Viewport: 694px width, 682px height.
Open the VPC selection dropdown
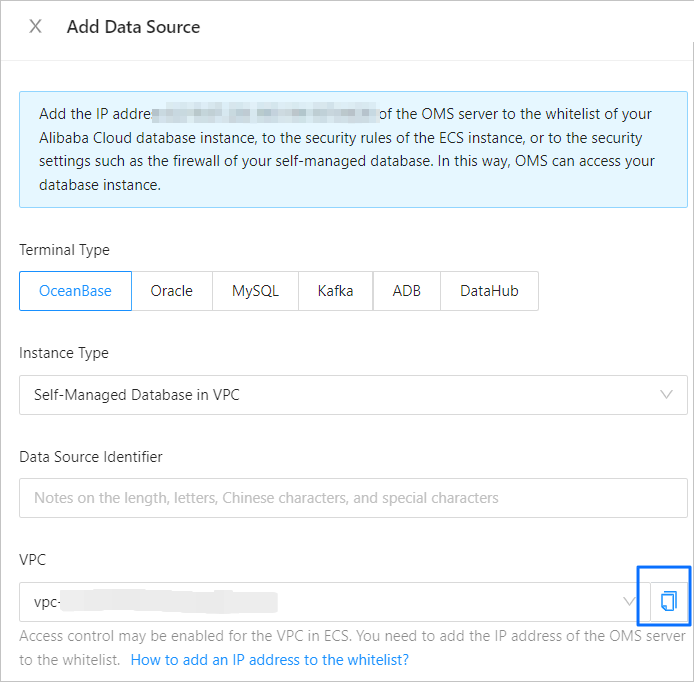point(320,601)
